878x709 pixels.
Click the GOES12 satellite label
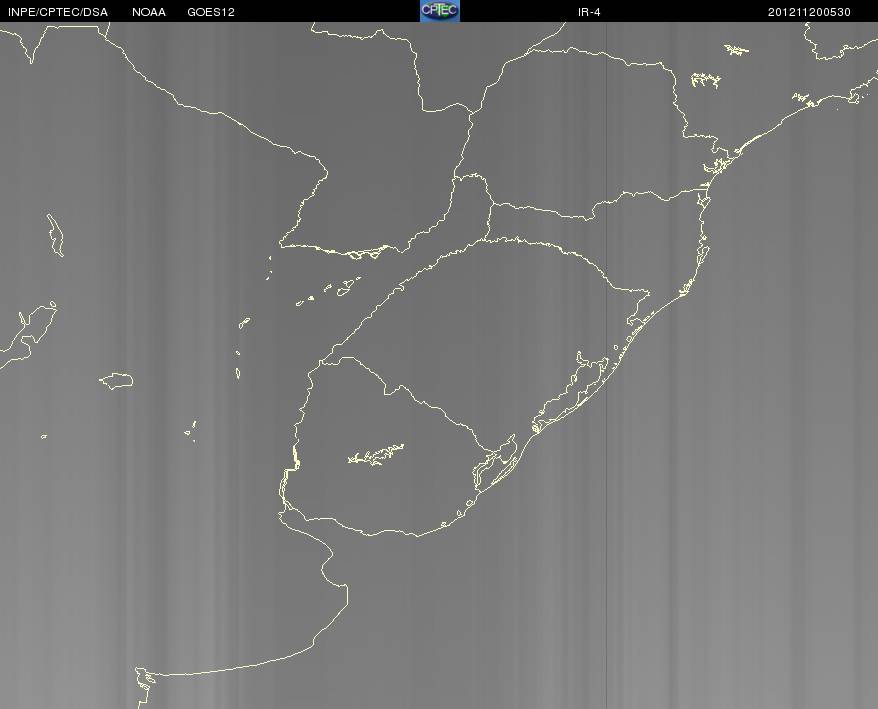tap(211, 12)
